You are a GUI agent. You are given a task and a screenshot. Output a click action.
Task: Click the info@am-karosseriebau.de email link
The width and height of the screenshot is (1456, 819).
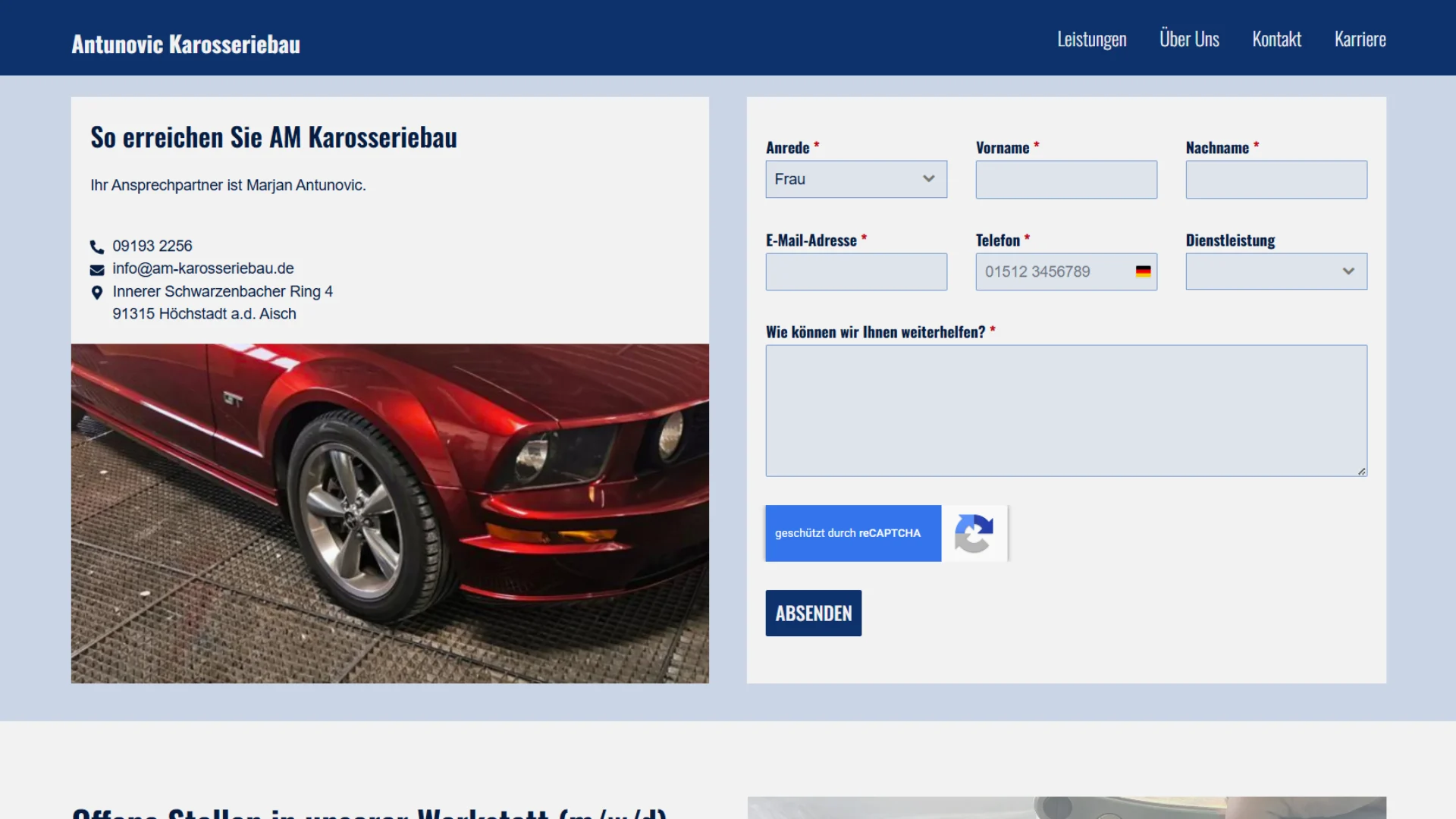203,268
